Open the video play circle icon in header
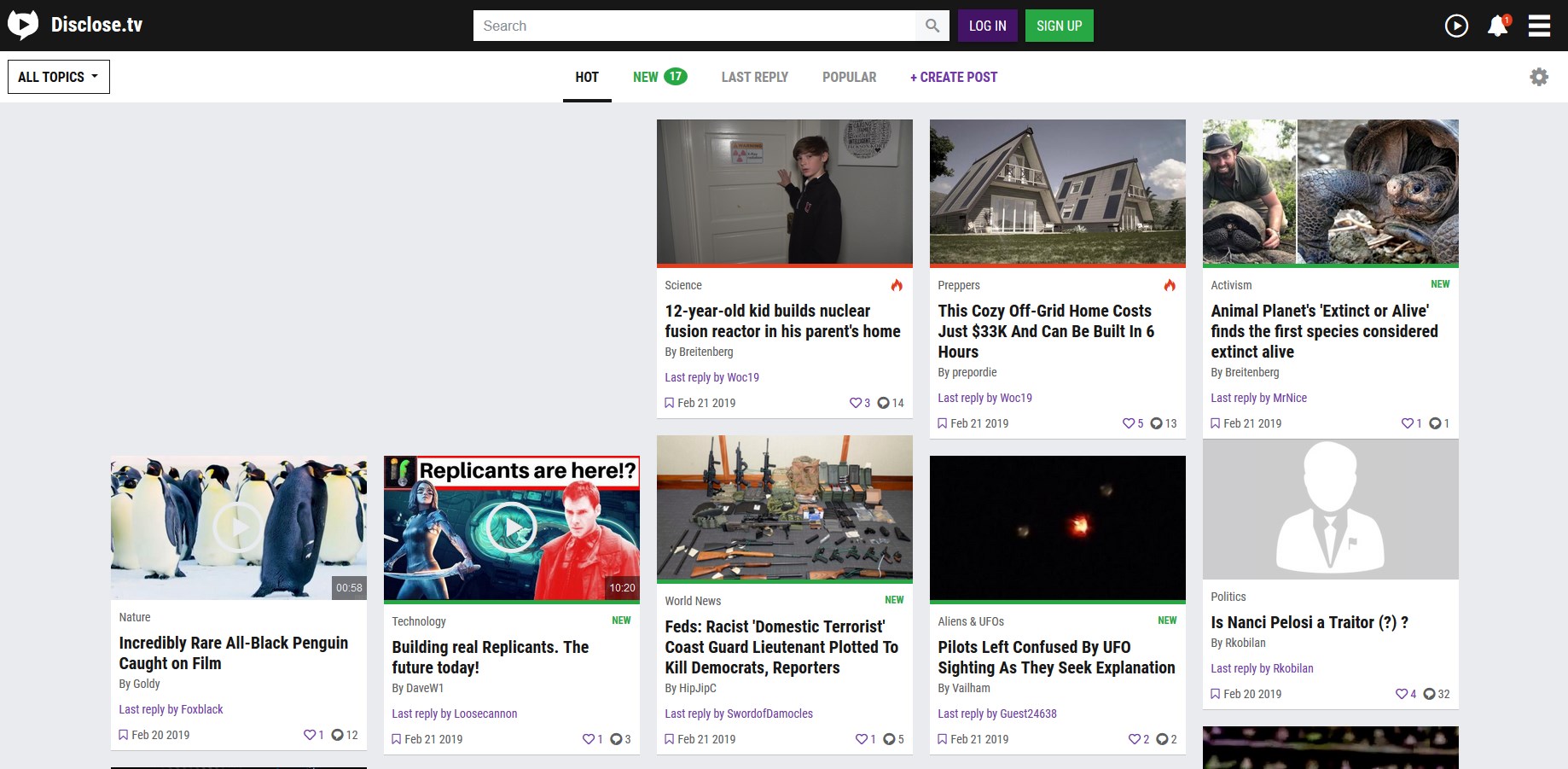The image size is (1568, 769). coord(1456,26)
